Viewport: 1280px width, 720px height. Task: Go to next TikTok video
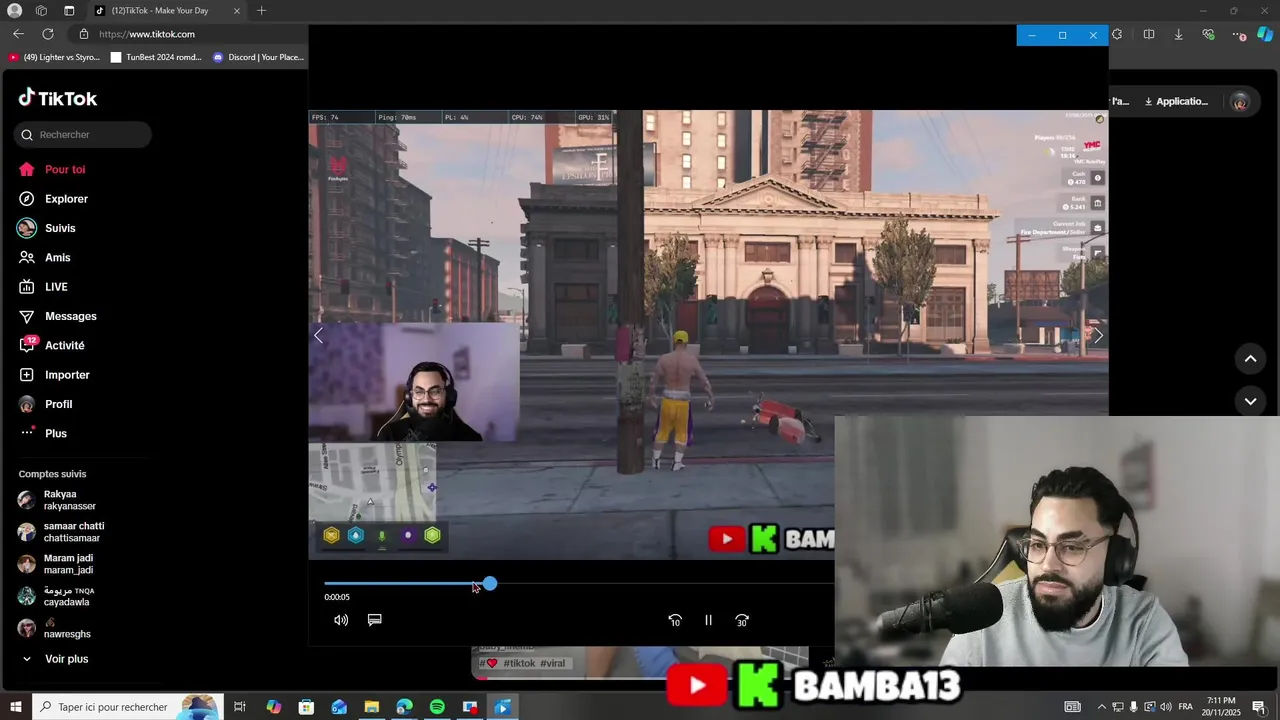click(x=1250, y=401)
